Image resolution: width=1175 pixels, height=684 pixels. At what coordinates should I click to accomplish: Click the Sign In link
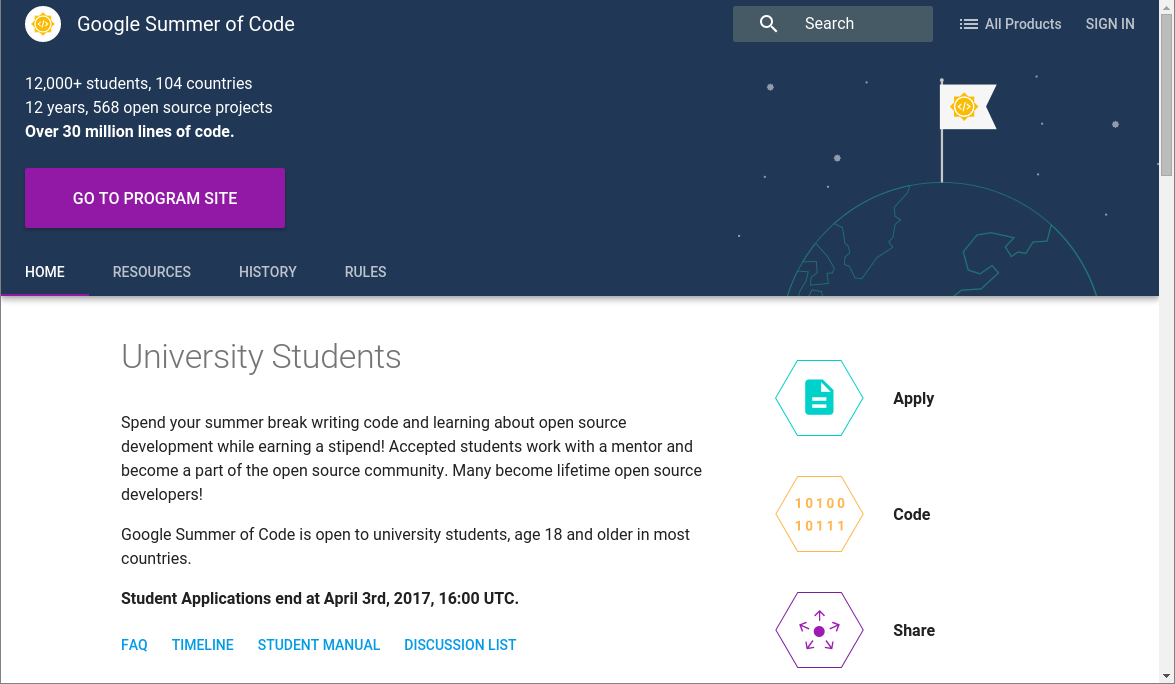point(1110,24)
